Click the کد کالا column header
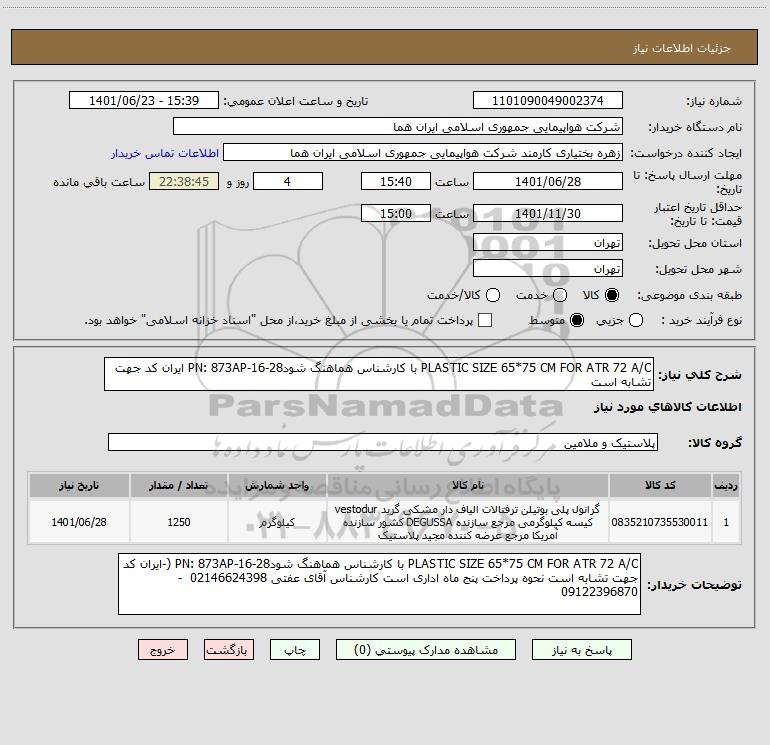This screenshot has height=745, width=770. coord(660,485)
